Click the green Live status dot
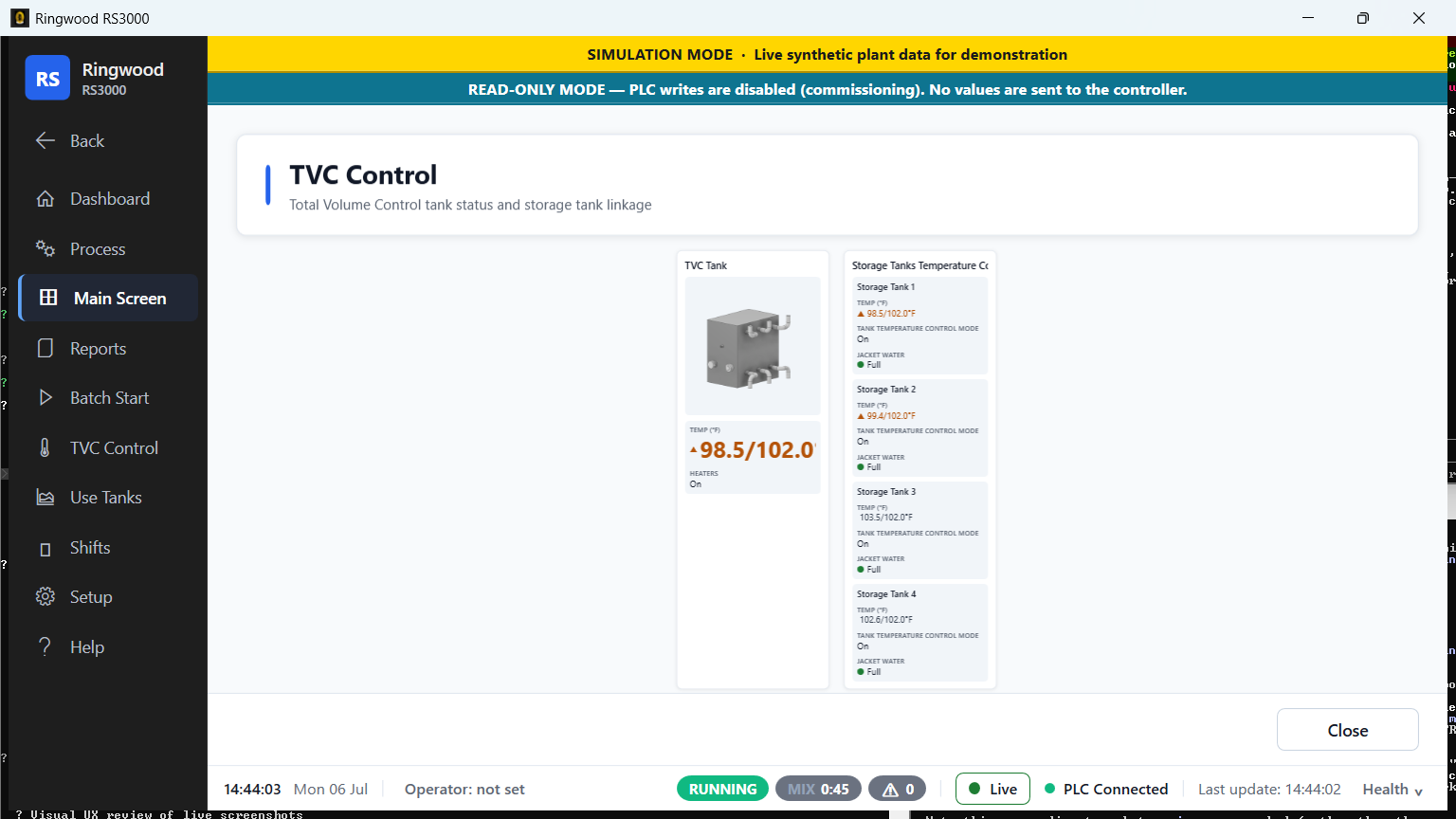Viewport: 1456px width, 819px height. coord(974,789)
